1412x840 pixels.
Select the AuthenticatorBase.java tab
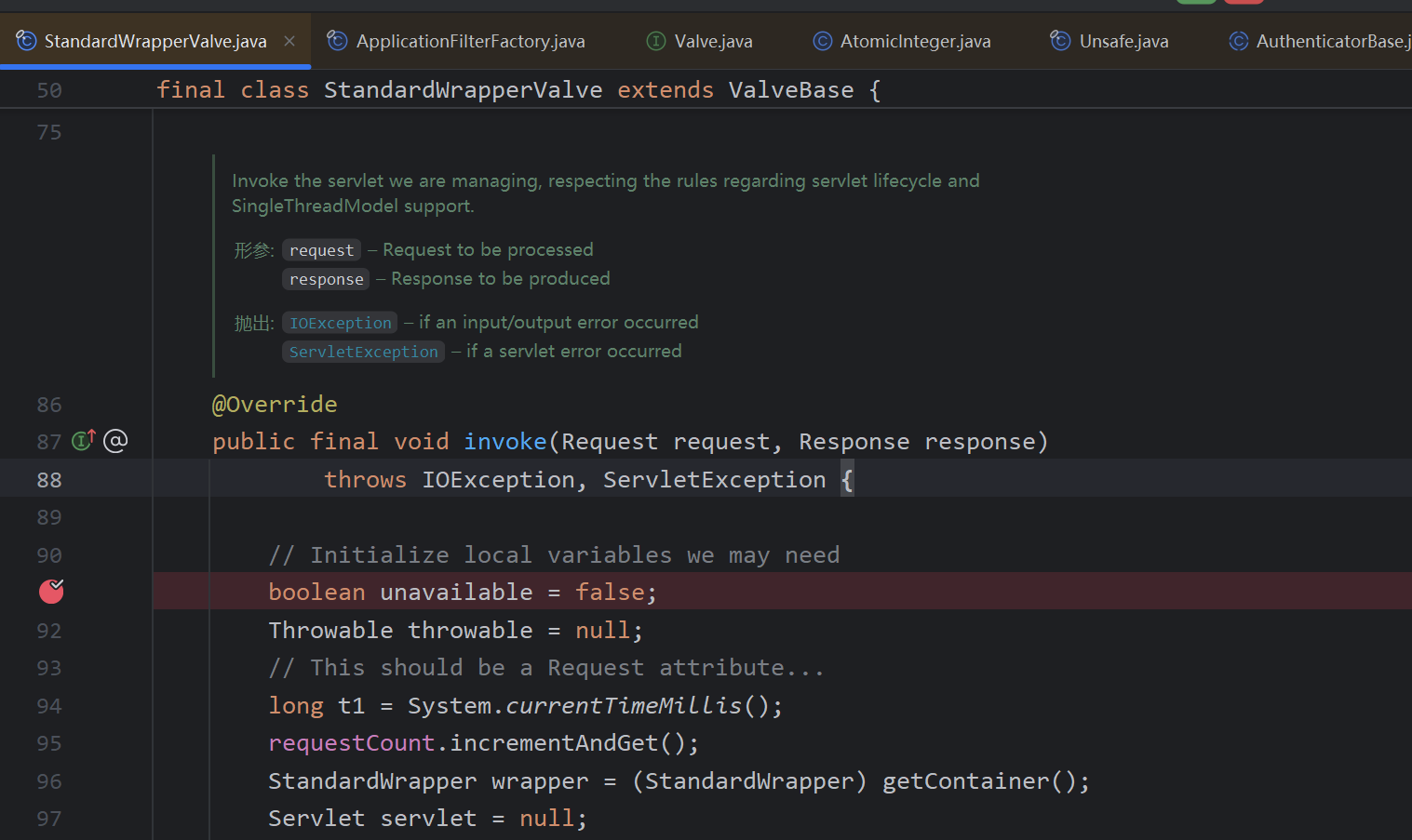[x=1331, y=42]
